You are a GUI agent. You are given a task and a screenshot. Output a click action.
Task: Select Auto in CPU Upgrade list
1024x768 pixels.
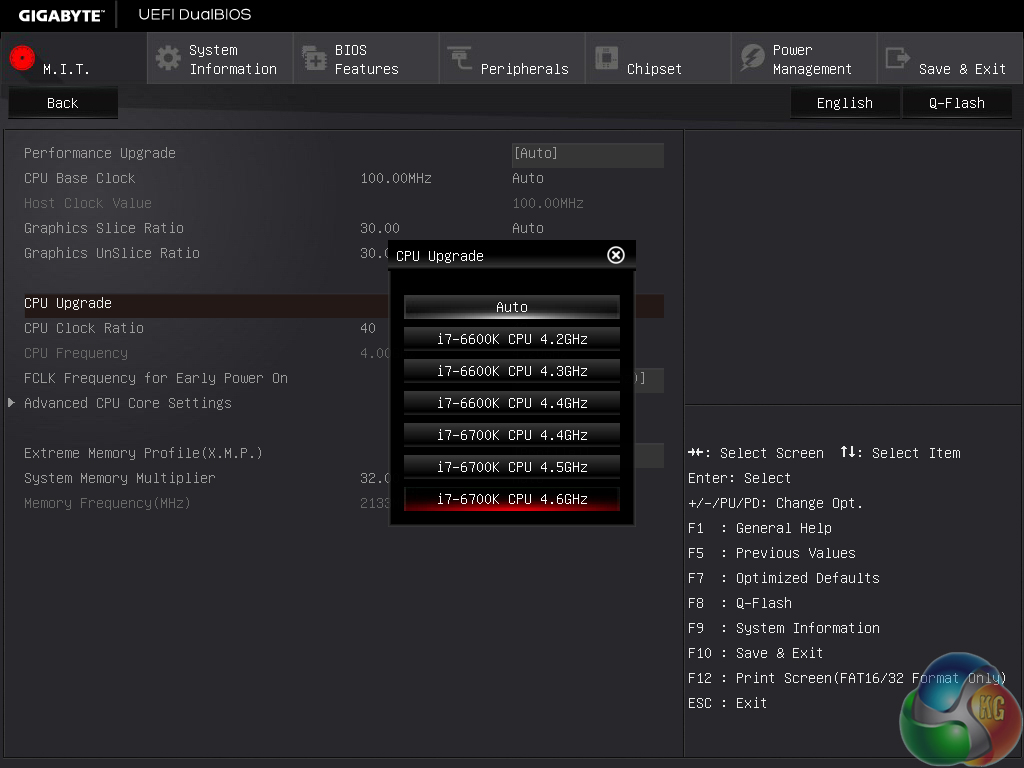[x=511, y=307]
